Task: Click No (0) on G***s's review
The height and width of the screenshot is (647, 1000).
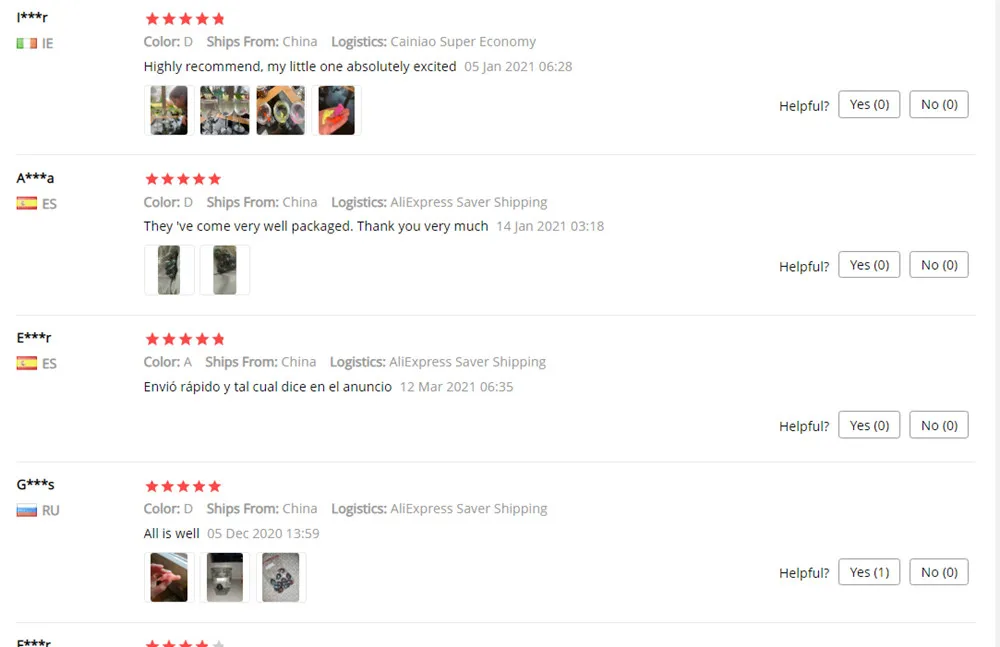Action: click(939, 572)
